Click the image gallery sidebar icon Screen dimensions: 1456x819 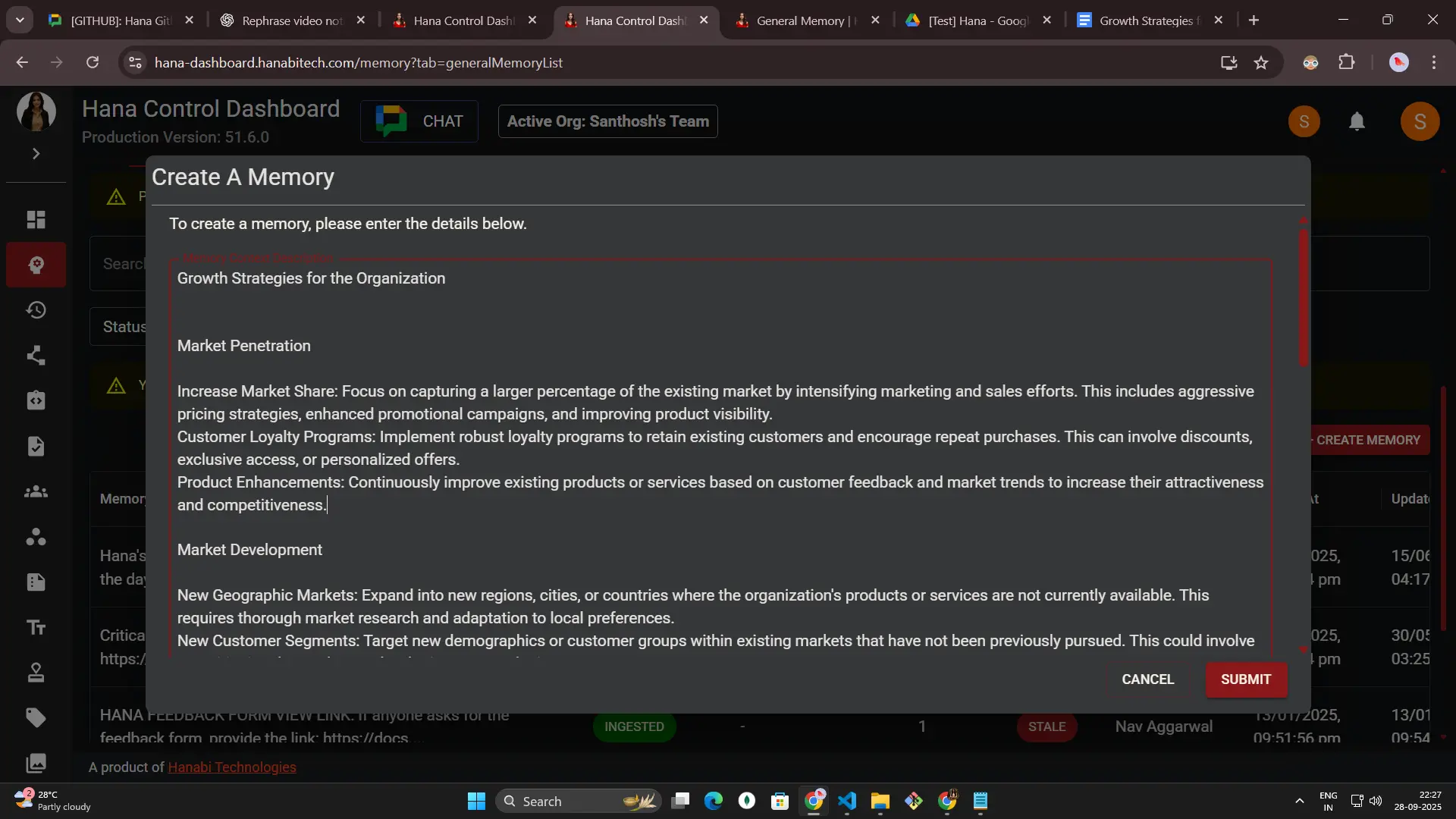(x=36, y=763)
